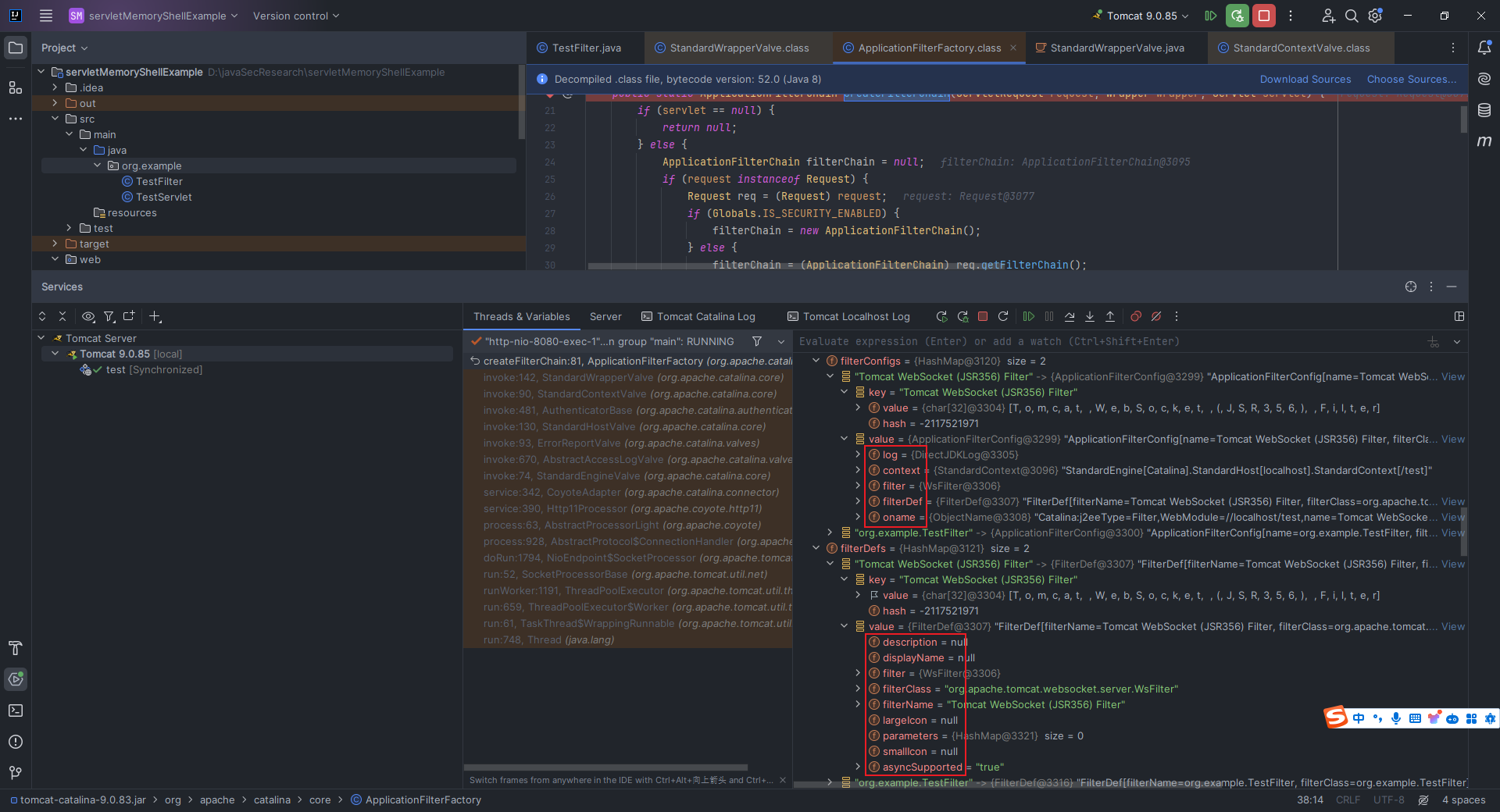Open the Project view dropdown
Viewport: 1500px width, 812px height.
tap(65, 48)
